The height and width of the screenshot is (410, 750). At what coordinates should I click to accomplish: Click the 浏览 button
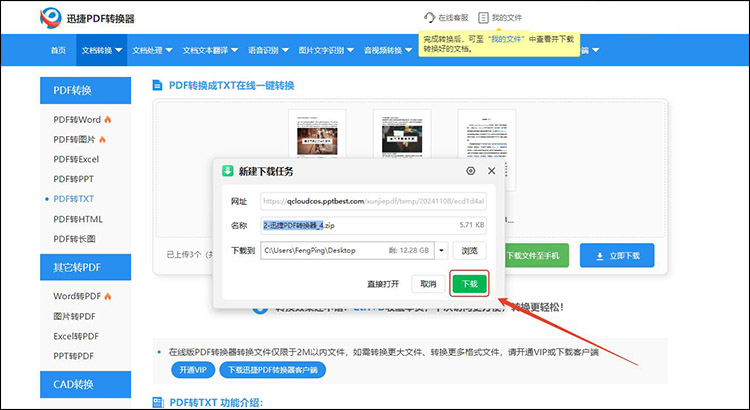tap(469, 250)
